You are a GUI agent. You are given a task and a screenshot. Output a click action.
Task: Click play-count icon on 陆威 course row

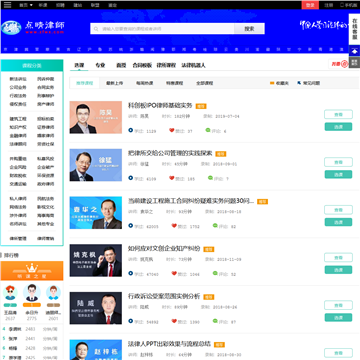coord(131,321)
